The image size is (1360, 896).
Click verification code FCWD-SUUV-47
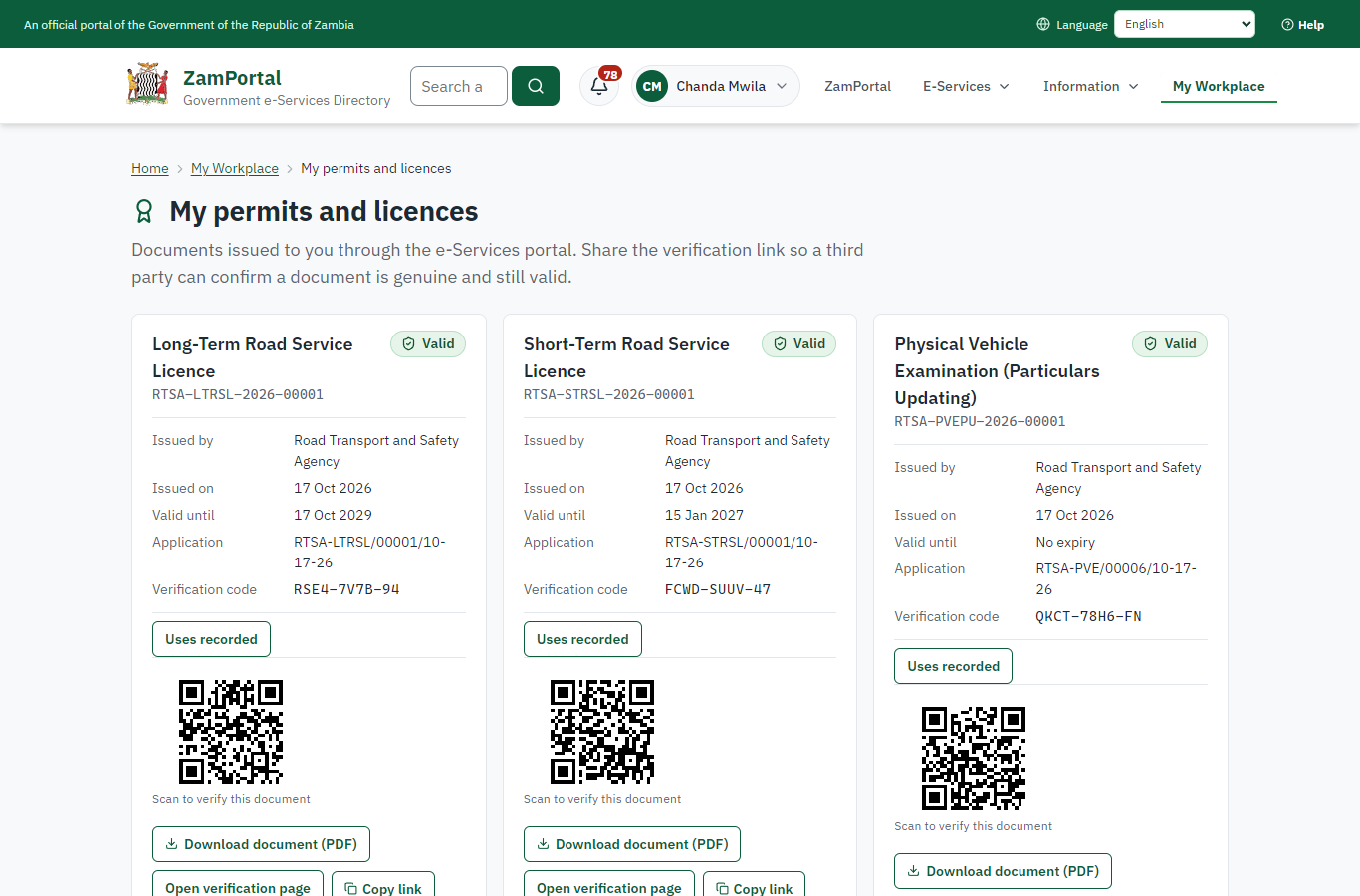(718, 589)
